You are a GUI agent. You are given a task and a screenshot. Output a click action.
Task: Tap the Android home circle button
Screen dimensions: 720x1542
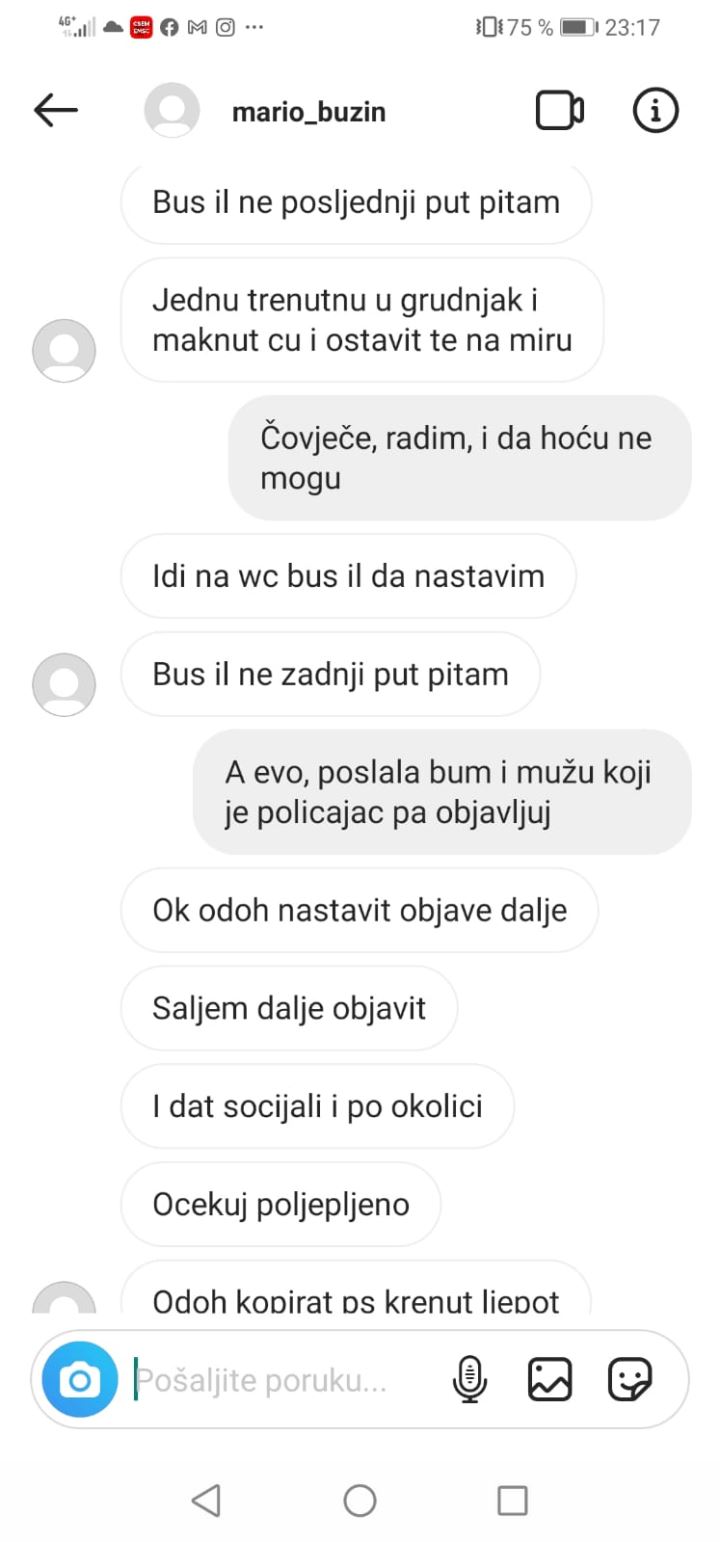click(x=360, y=1500)
